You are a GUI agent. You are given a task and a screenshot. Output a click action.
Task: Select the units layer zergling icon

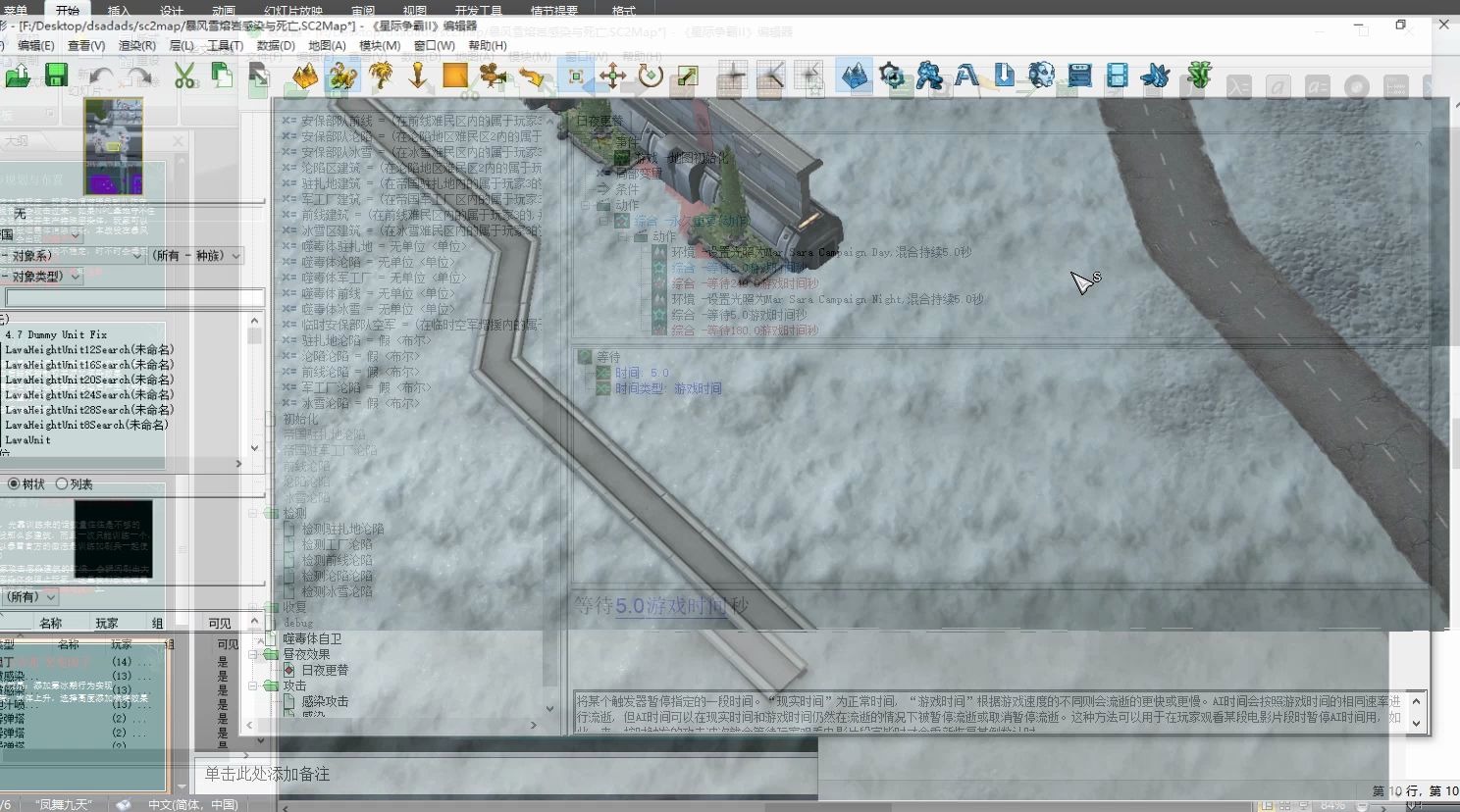pyautogui.click(x=342, y=76)
